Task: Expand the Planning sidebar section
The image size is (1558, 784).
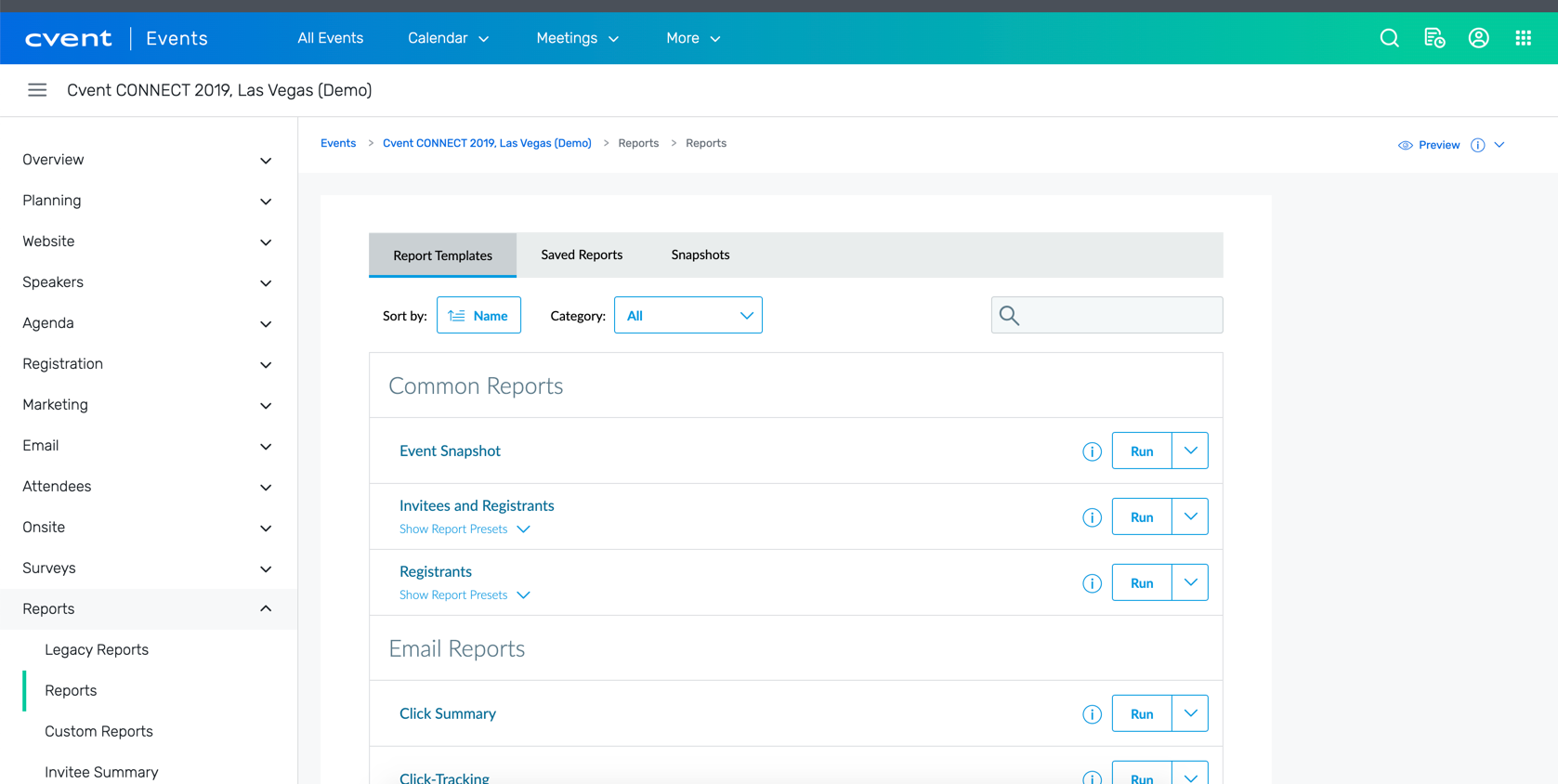Action: point(149,201)
